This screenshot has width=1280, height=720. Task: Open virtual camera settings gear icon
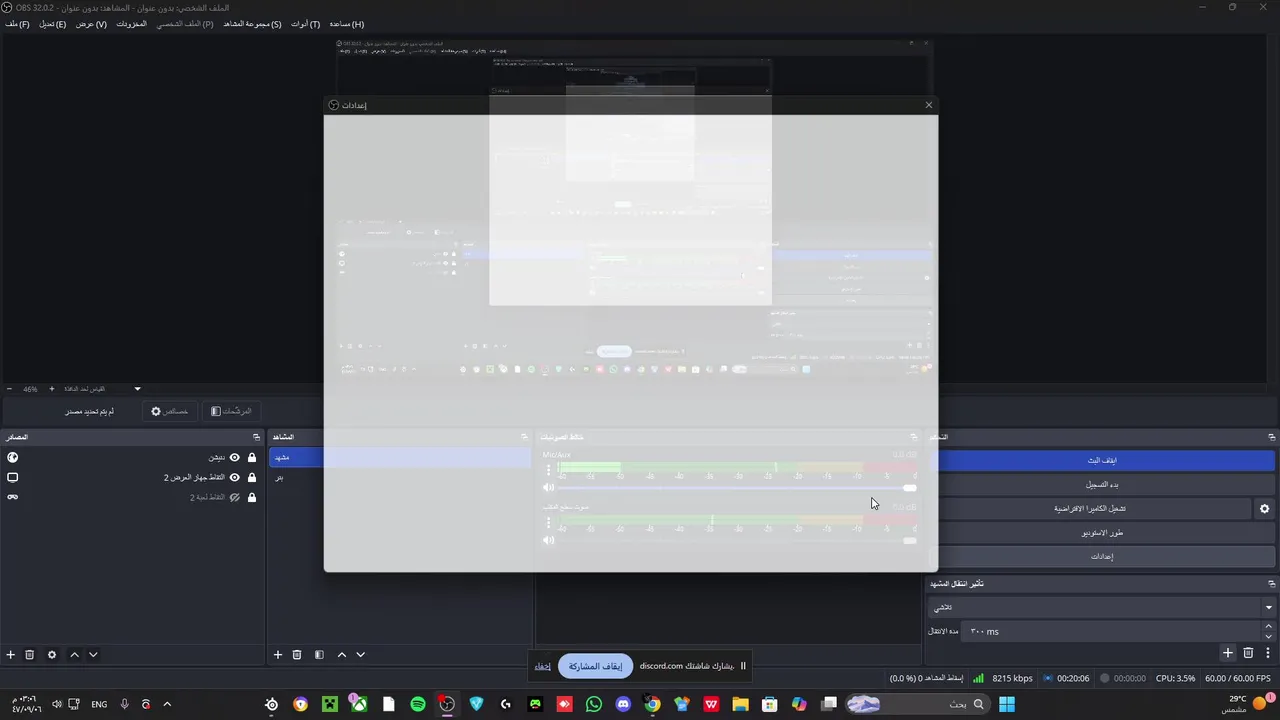click(x=1264, y=509)
